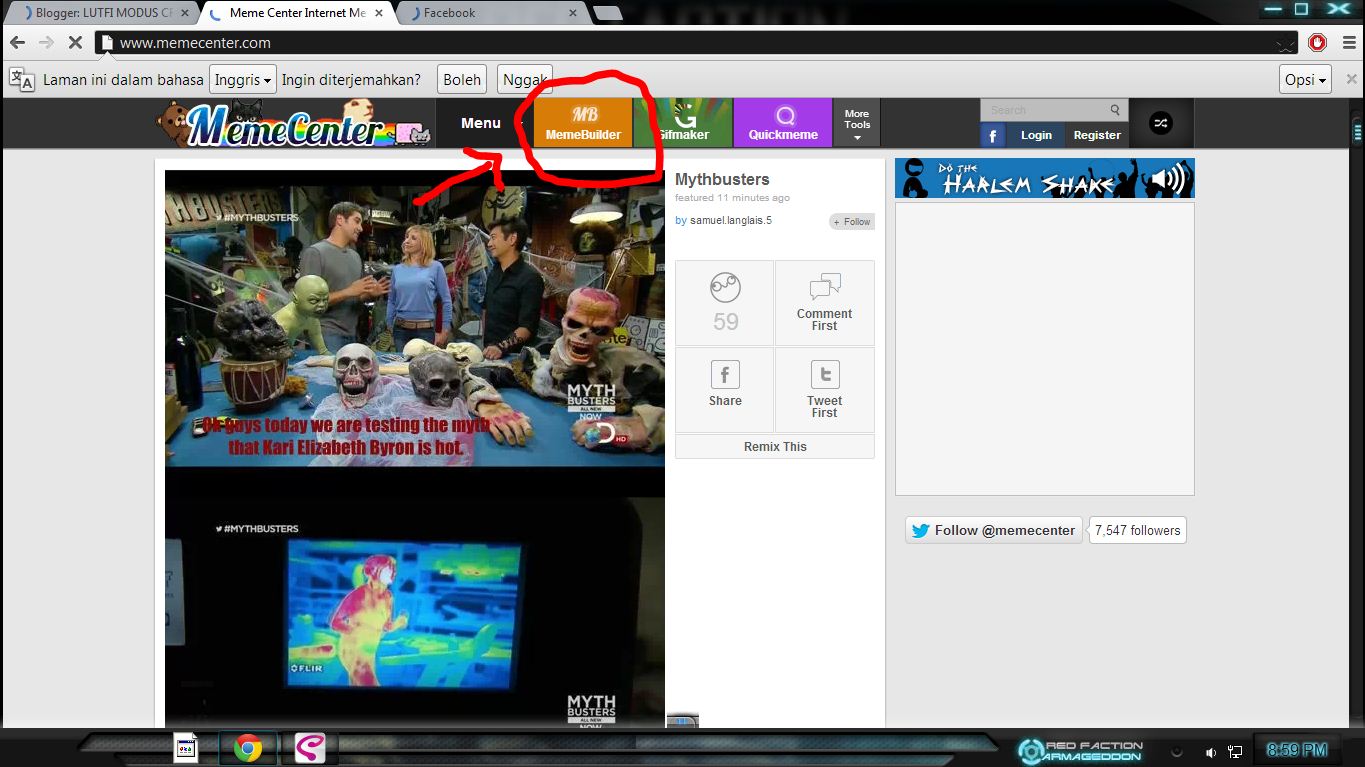
Task: Go forward in browser history
Action: pos(46,43)
